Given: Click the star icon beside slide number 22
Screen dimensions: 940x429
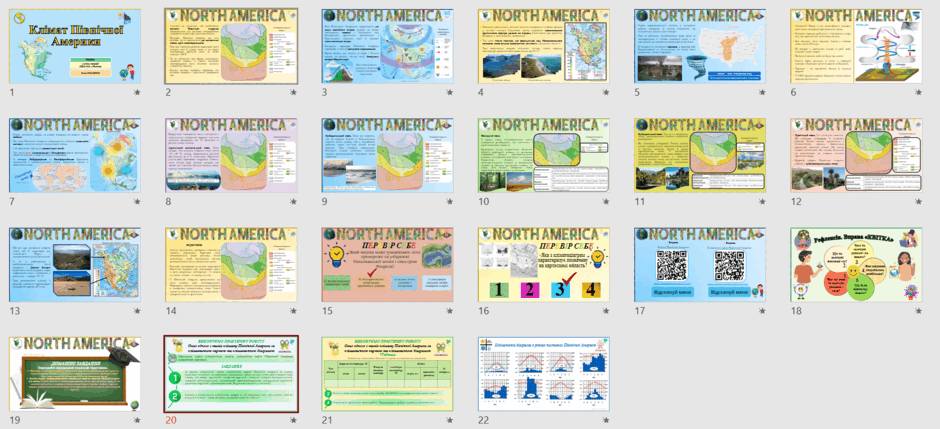Looking at the screenshot, I should point(606,421).
